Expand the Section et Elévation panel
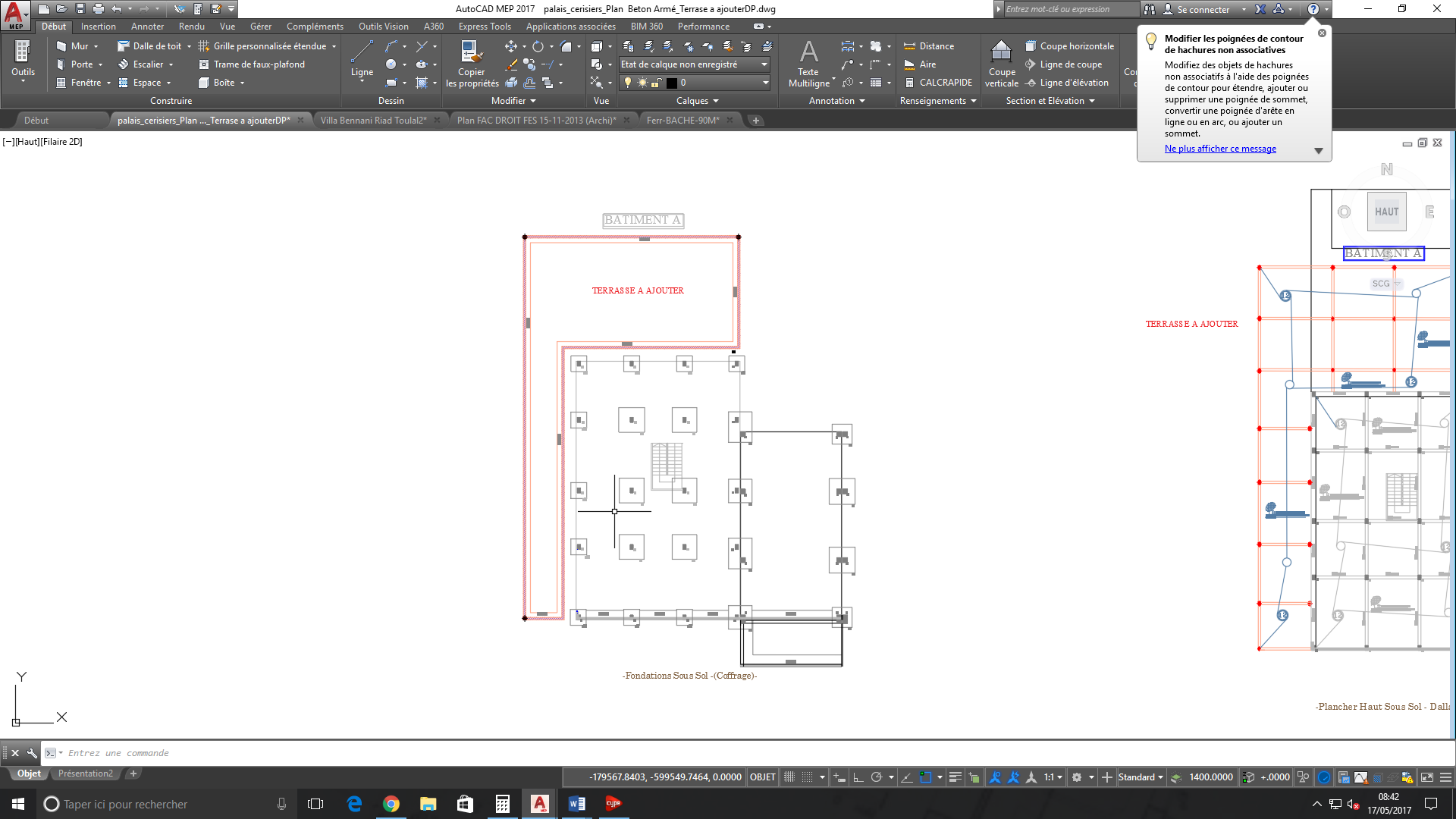The height and width of the screenshot is (819, 1456). coord(1050,101)
